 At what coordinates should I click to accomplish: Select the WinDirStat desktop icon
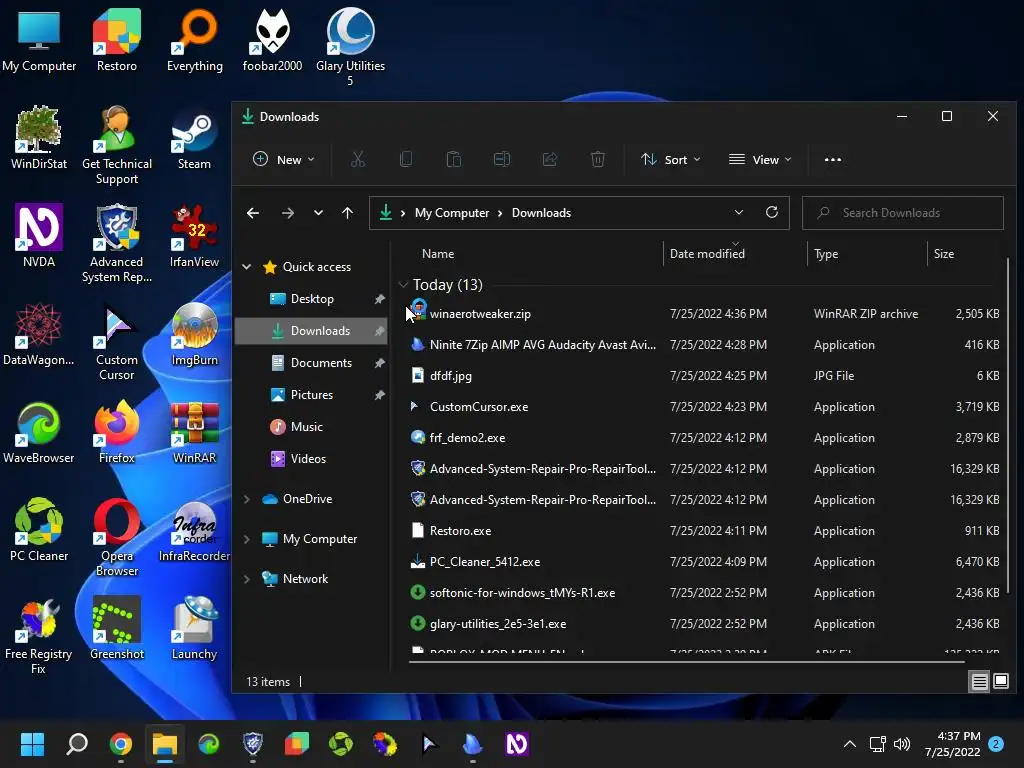tap(39, 138)
